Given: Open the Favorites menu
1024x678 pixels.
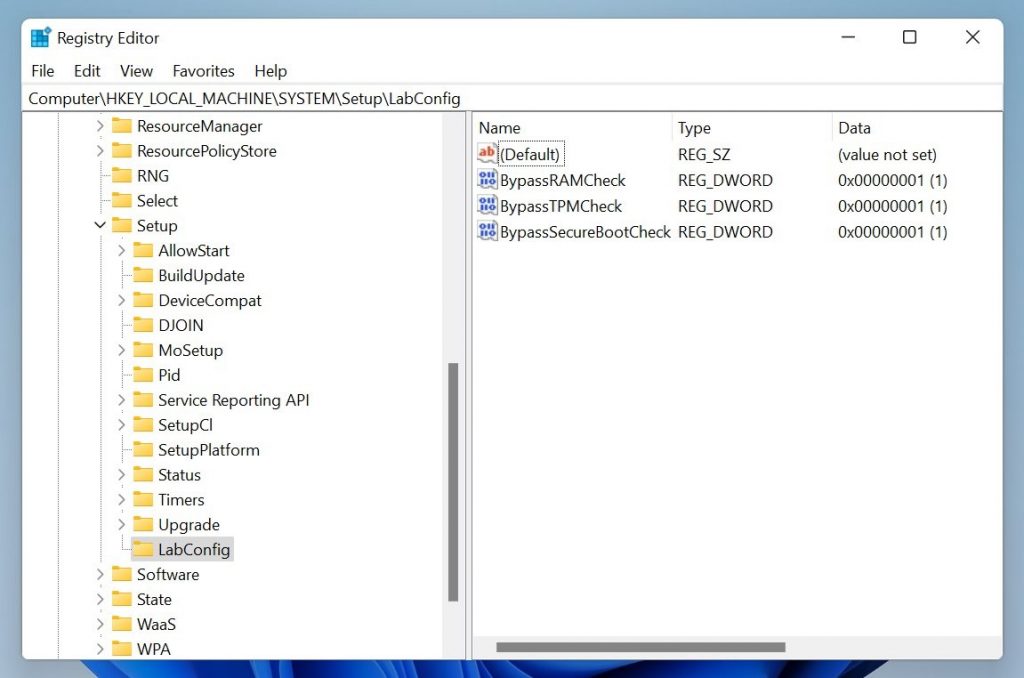Looking at the screenshot, I should (x=203, y=71).
